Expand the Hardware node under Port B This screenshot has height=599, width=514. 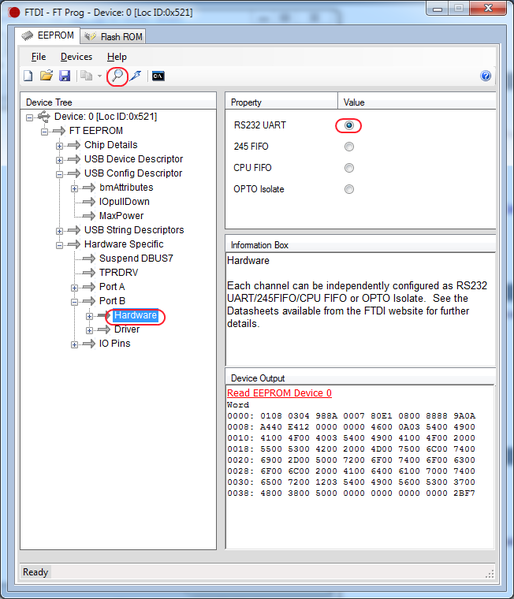[89, 316]
